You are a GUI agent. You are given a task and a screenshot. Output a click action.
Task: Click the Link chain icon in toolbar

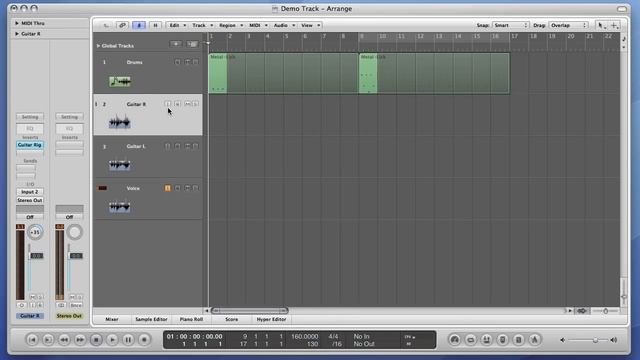click(122, 25)
